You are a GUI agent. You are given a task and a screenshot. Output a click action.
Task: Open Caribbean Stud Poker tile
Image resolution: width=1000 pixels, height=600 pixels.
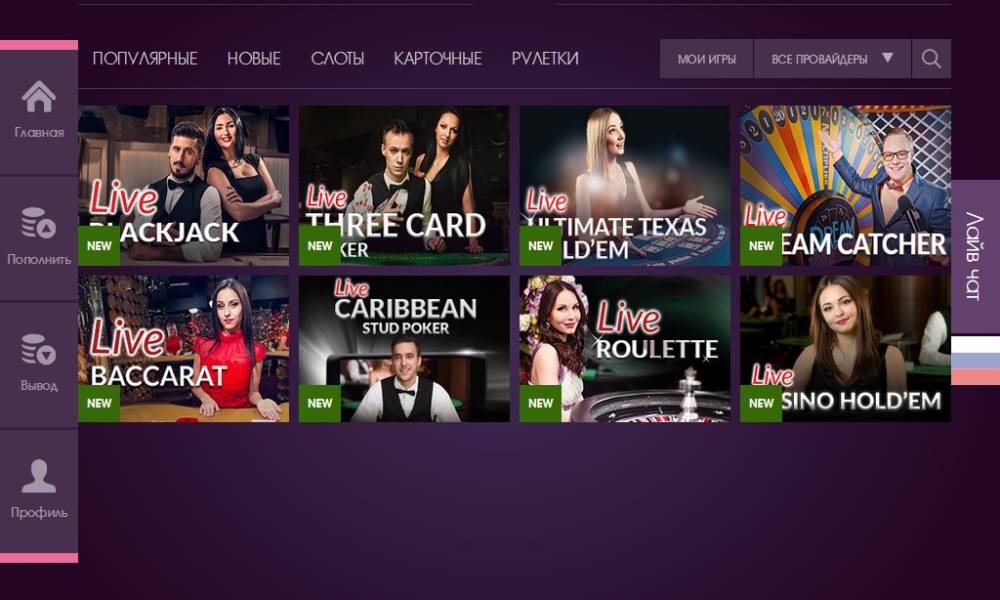(x=404, y=349)
